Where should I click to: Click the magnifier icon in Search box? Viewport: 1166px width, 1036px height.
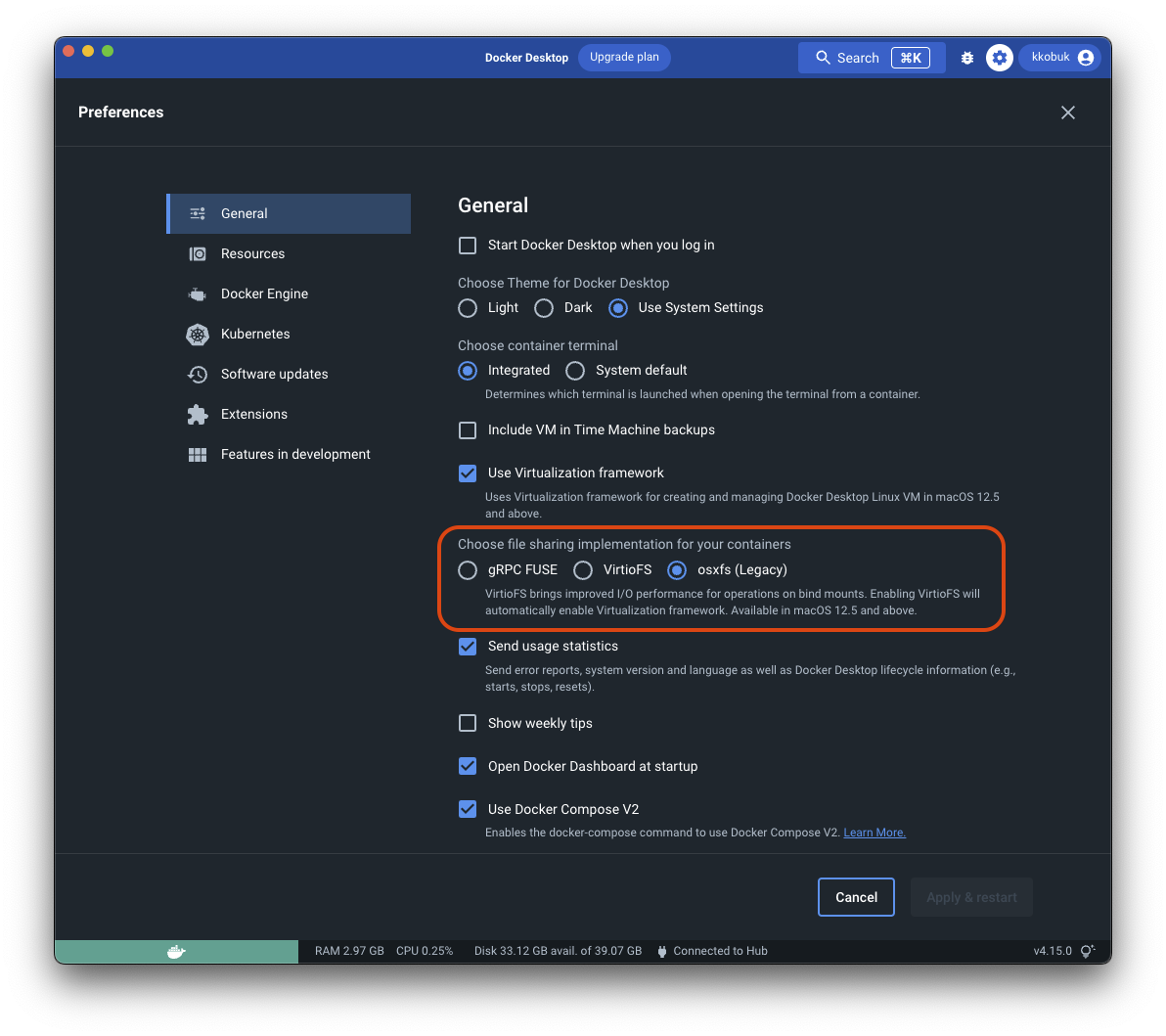pos(823,58)
